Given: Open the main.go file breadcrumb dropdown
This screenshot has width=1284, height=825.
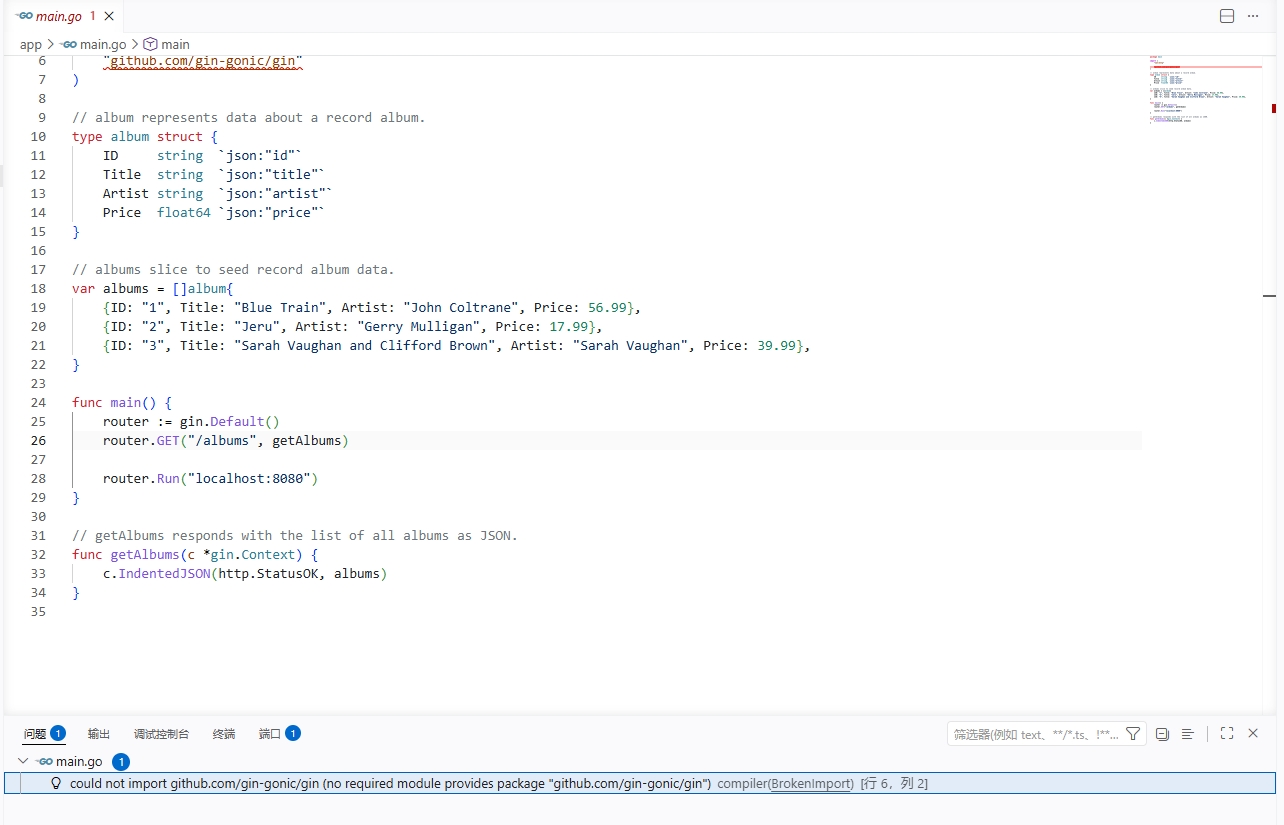Looking at the screenshot, I should [103, 44].
